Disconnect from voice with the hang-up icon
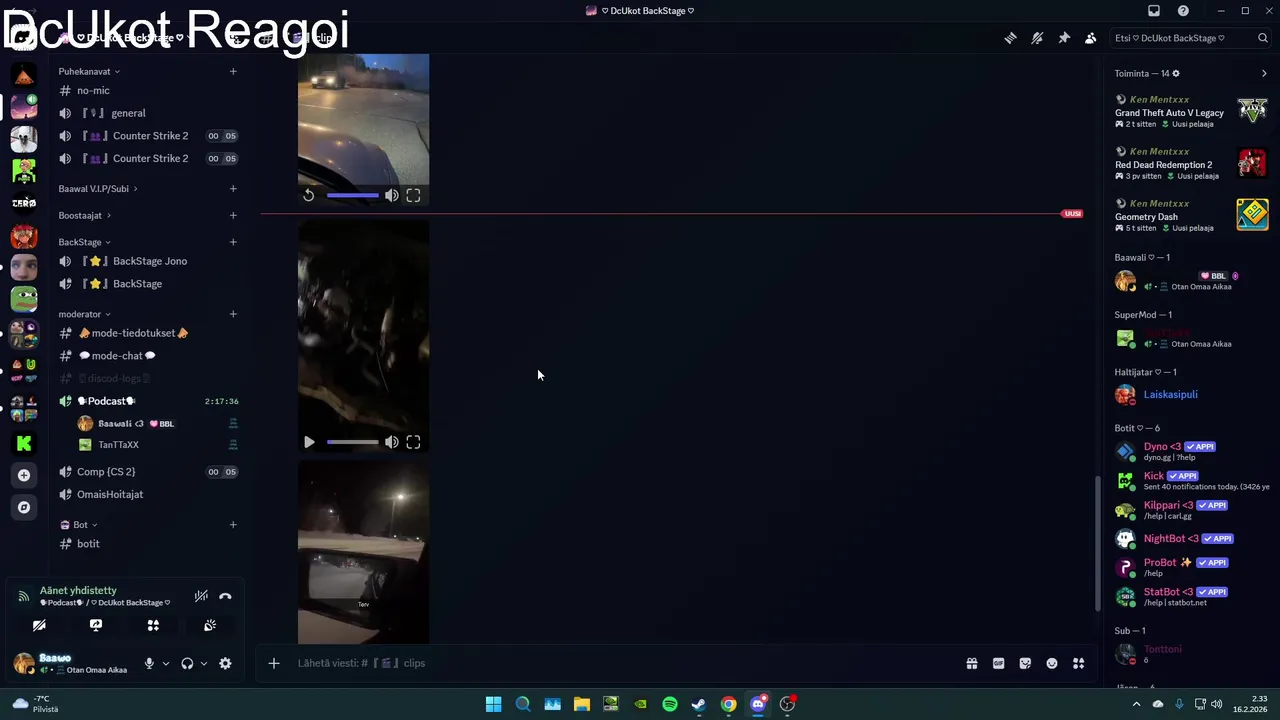 tap(225, 596)
